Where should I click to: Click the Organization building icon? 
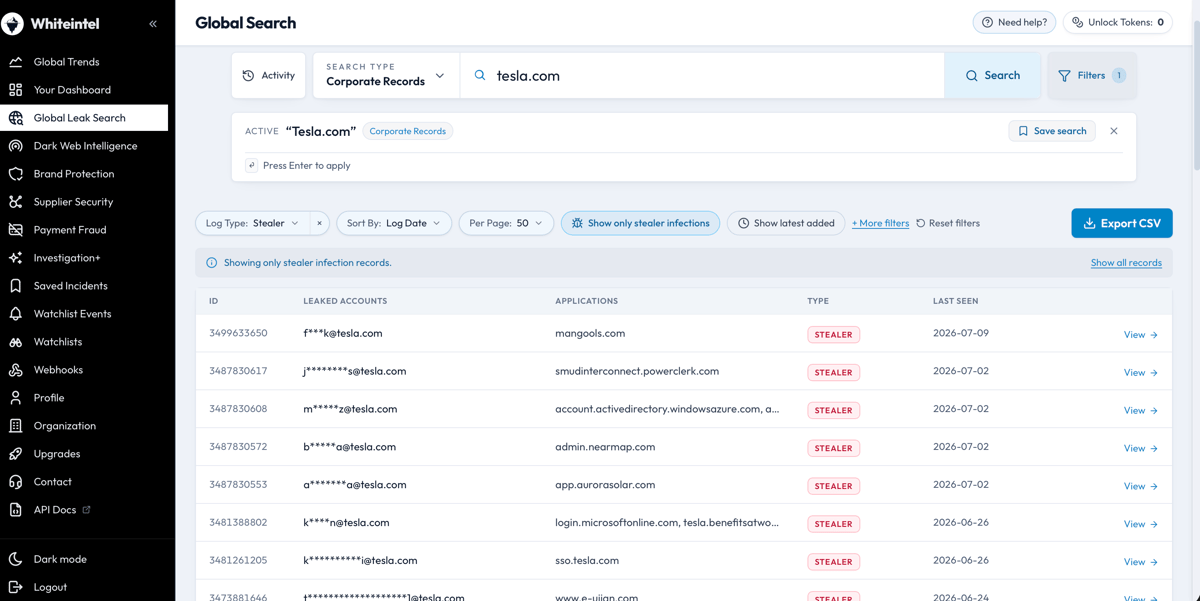click(x=16, y=426)
